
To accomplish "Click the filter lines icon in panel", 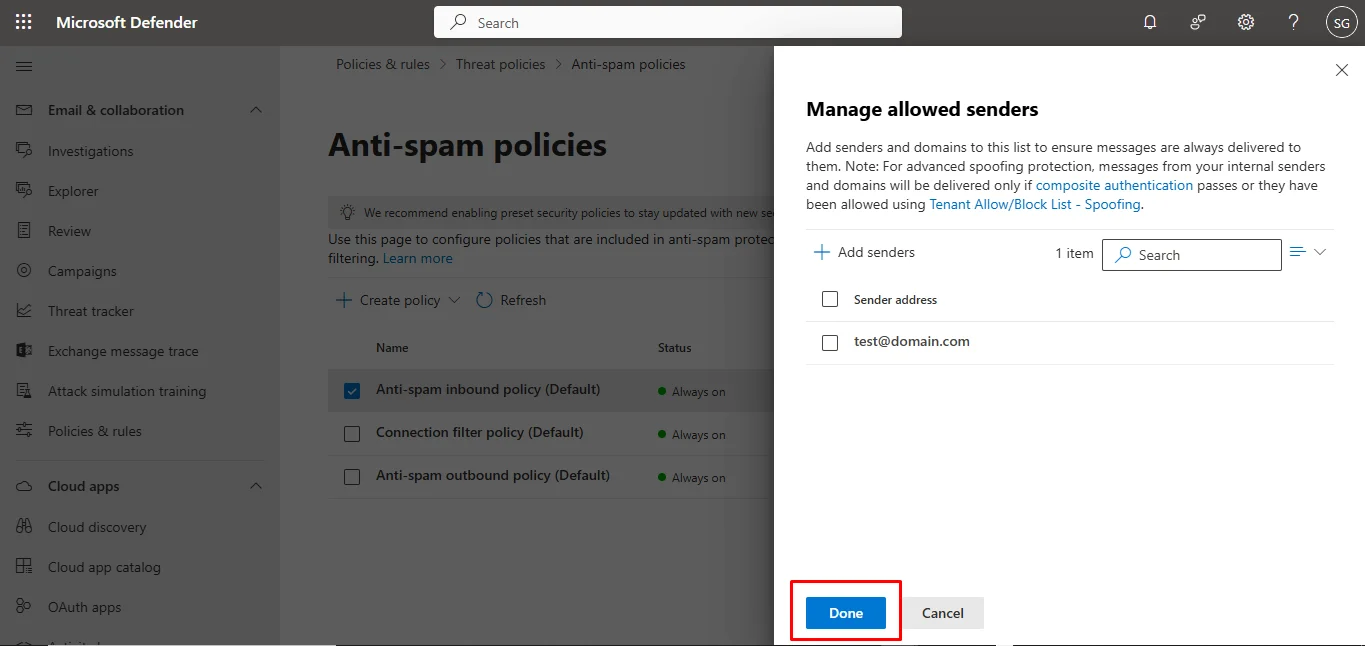I will pos(1298,252).
